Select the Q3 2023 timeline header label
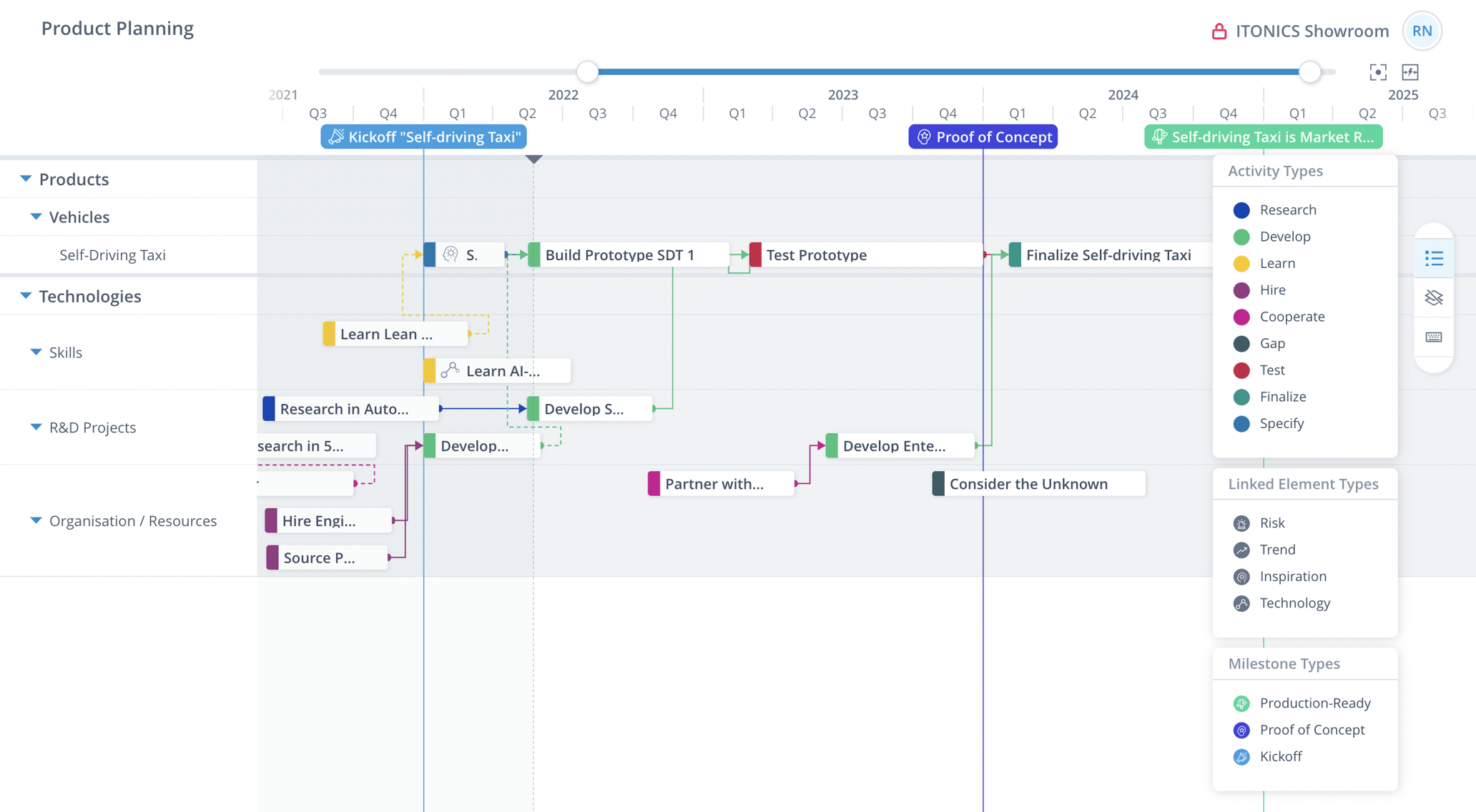The width and height of the screenshot is (1476, 812). (877, 113)
